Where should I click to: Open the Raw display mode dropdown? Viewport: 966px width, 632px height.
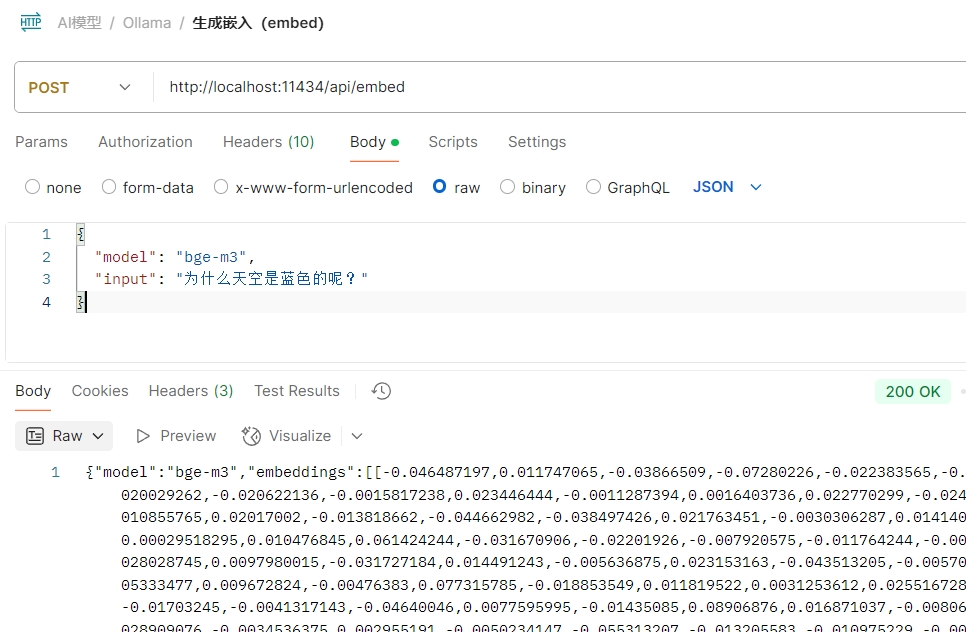click(98, 436)
